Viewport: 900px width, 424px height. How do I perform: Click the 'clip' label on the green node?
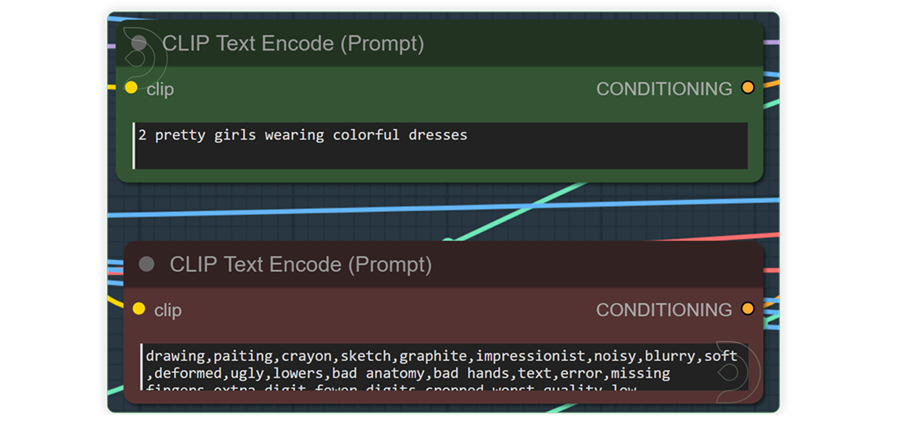pos(160,90)
